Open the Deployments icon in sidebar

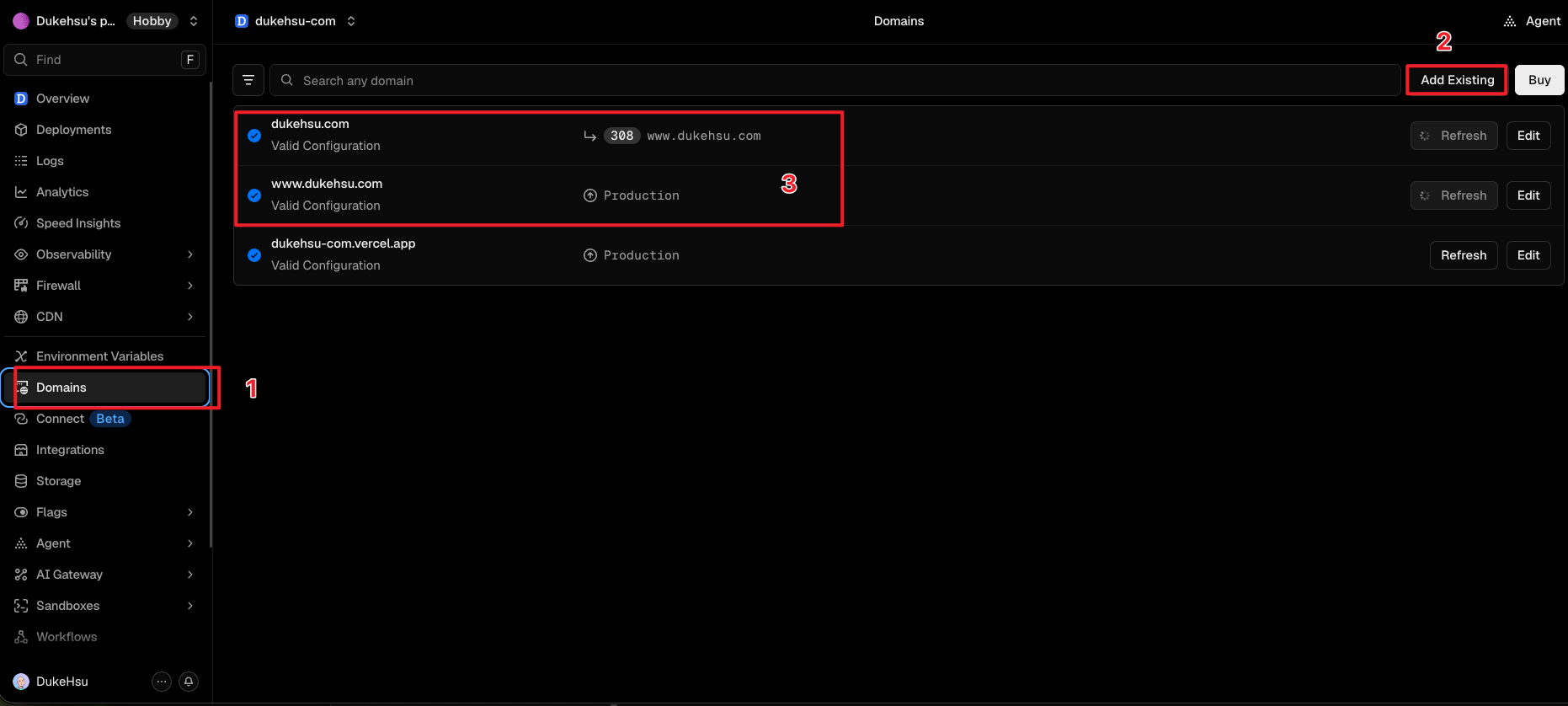coord(21,130)
